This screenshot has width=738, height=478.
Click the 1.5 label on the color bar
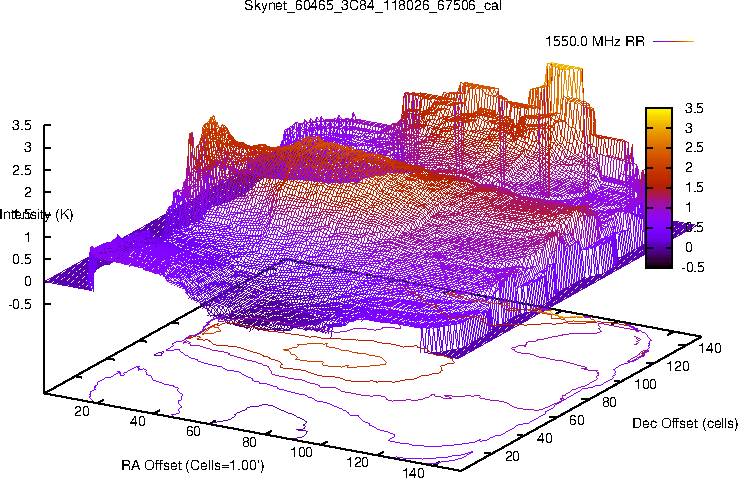[694, 188]
